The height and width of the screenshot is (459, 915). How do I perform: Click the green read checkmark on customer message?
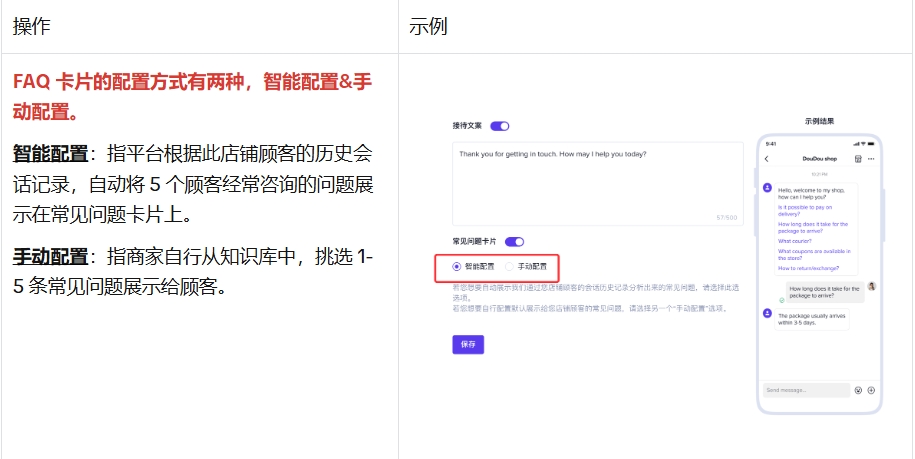pyautogui.click(x=781, y=300)
